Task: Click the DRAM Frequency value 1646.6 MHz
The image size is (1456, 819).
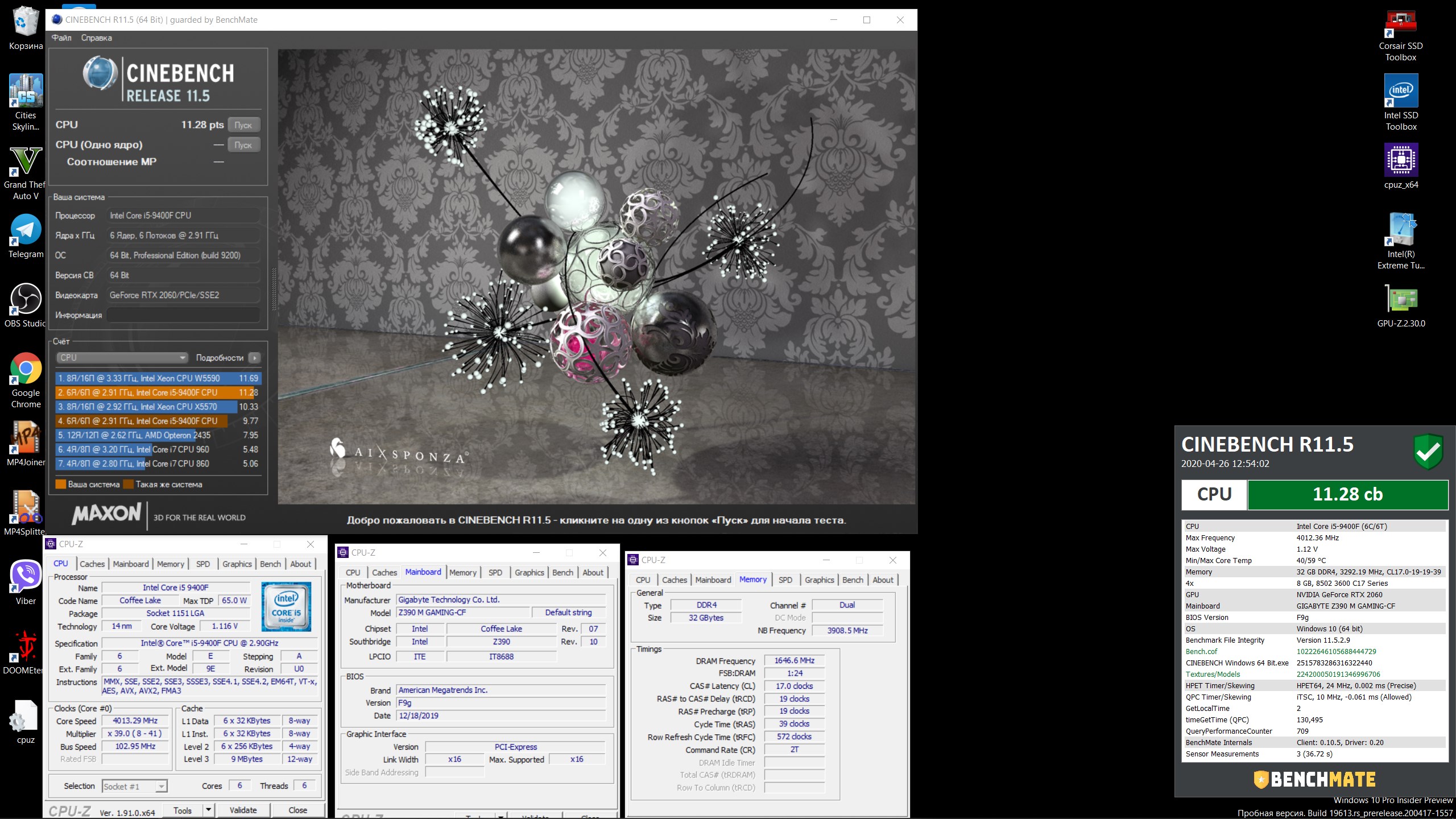Action: point(794,661)
